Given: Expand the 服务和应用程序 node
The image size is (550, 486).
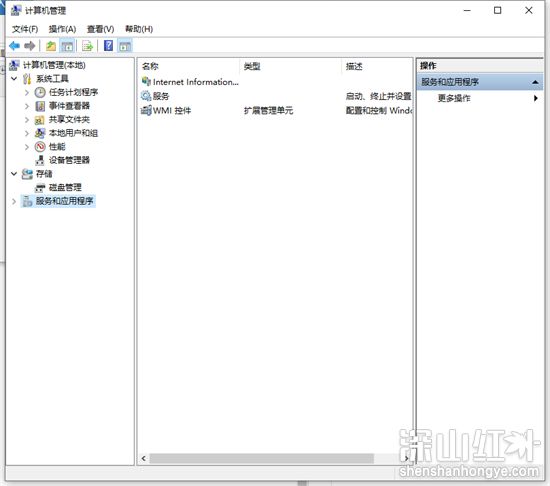Looking at the screenshot, I should (x=14, y=201).
